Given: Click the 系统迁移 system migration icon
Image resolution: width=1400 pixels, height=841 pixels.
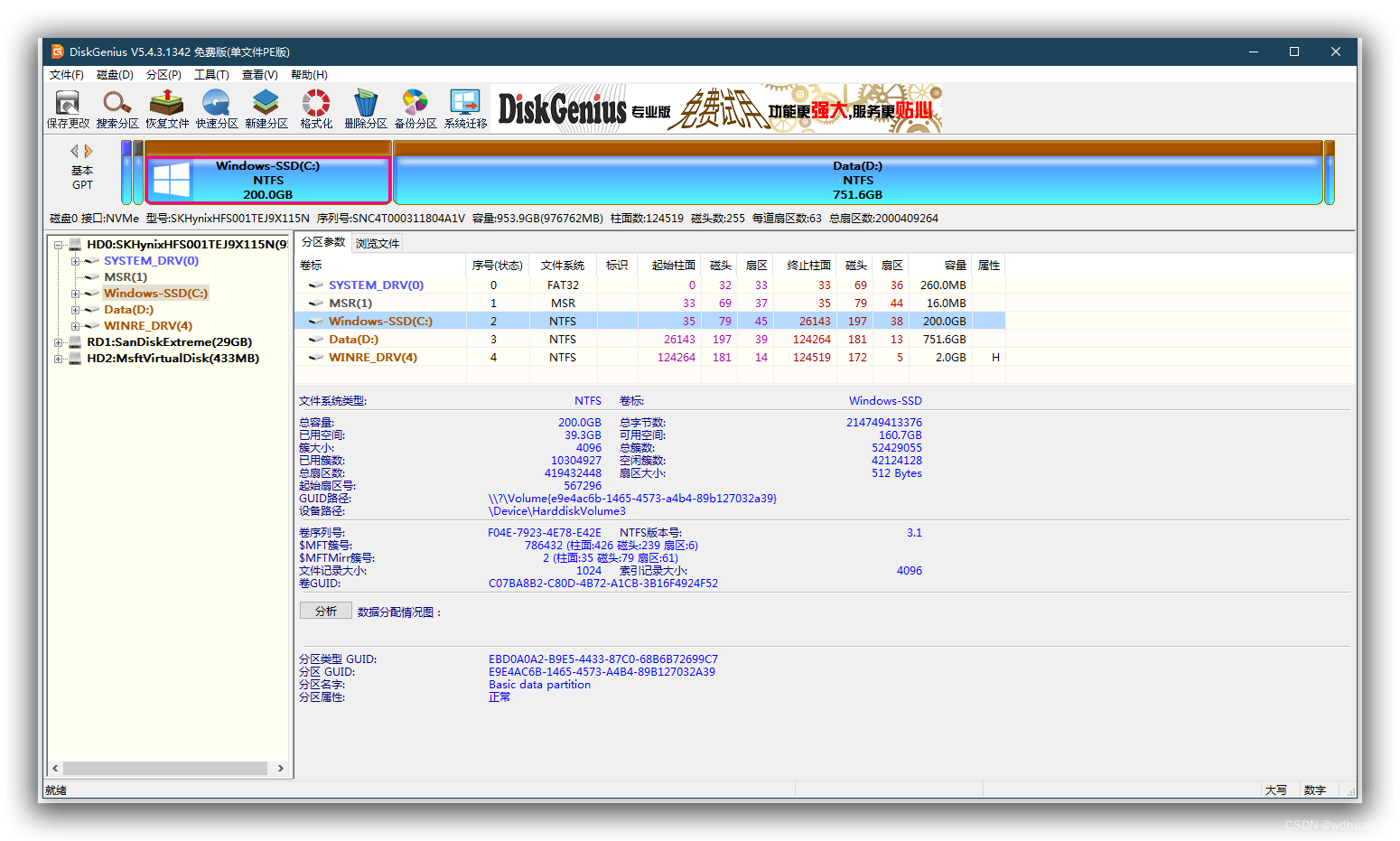Looking at the screenshot, I should (465, 108).
